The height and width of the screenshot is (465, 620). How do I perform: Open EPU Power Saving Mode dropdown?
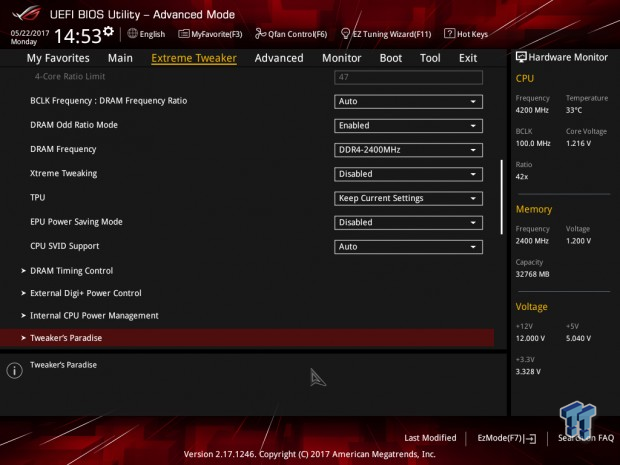coord(408,223)
